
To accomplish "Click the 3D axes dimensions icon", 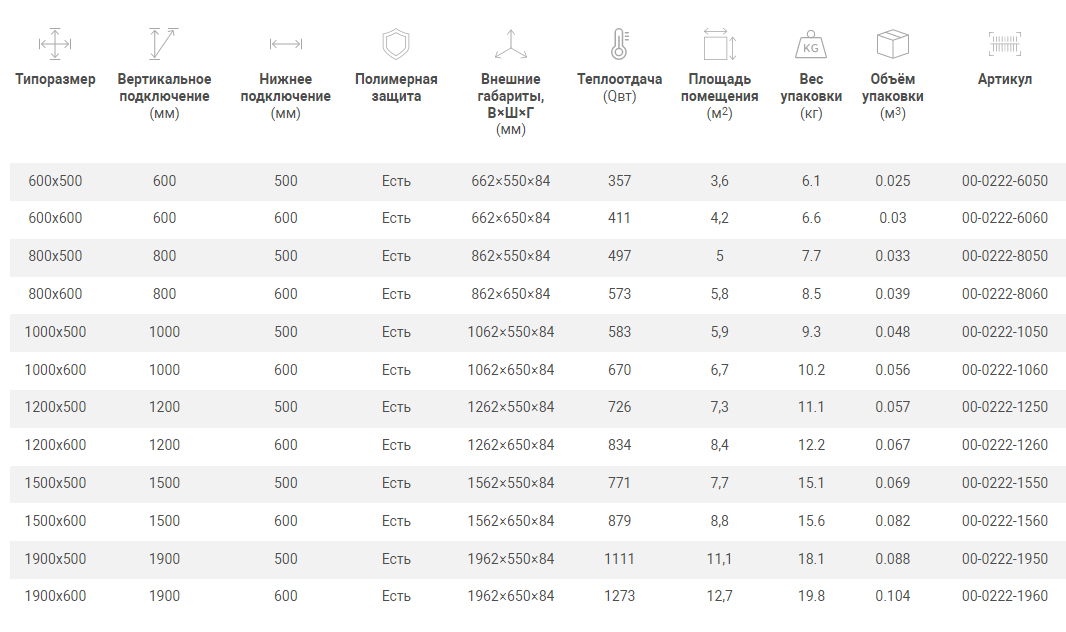I will click(510, 44).
